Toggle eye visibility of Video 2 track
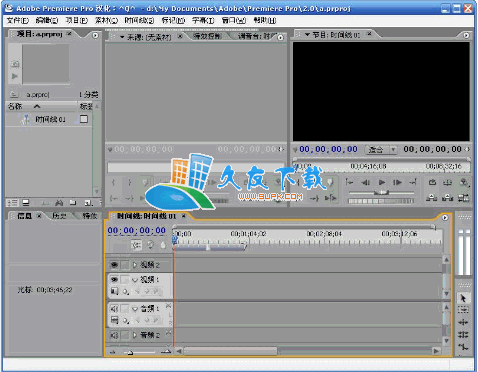The width and height of the screenshot is (478, 372). pyautogui.click(x=114, y=265)
